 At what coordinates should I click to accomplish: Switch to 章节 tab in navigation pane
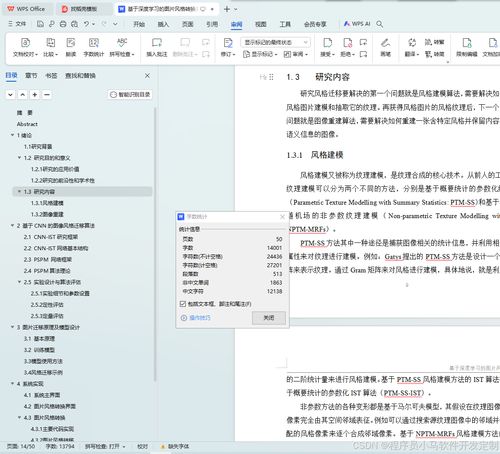[31, 76]
